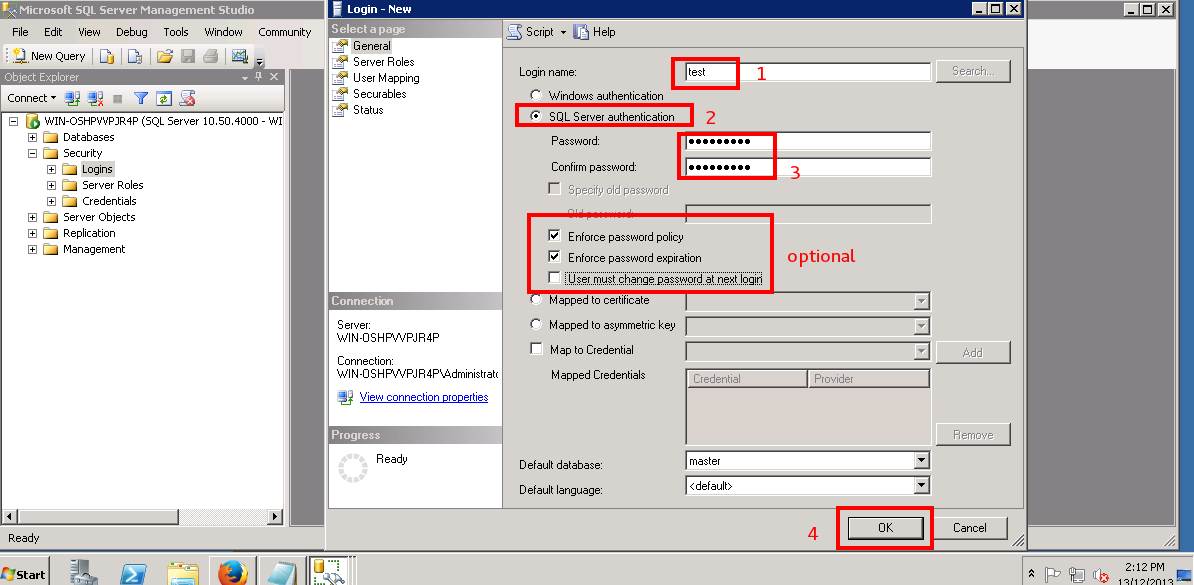Open the Script dropdown arrow

pos(564,32)
